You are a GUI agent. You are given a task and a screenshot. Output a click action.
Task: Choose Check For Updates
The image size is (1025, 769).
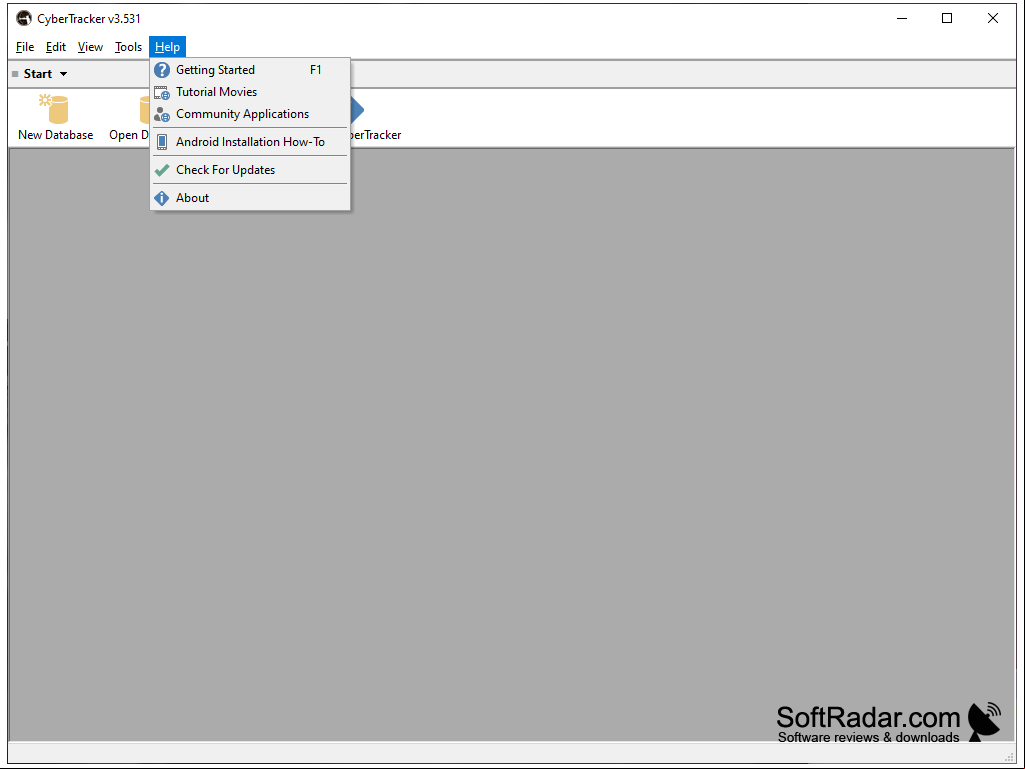point(250,170)
